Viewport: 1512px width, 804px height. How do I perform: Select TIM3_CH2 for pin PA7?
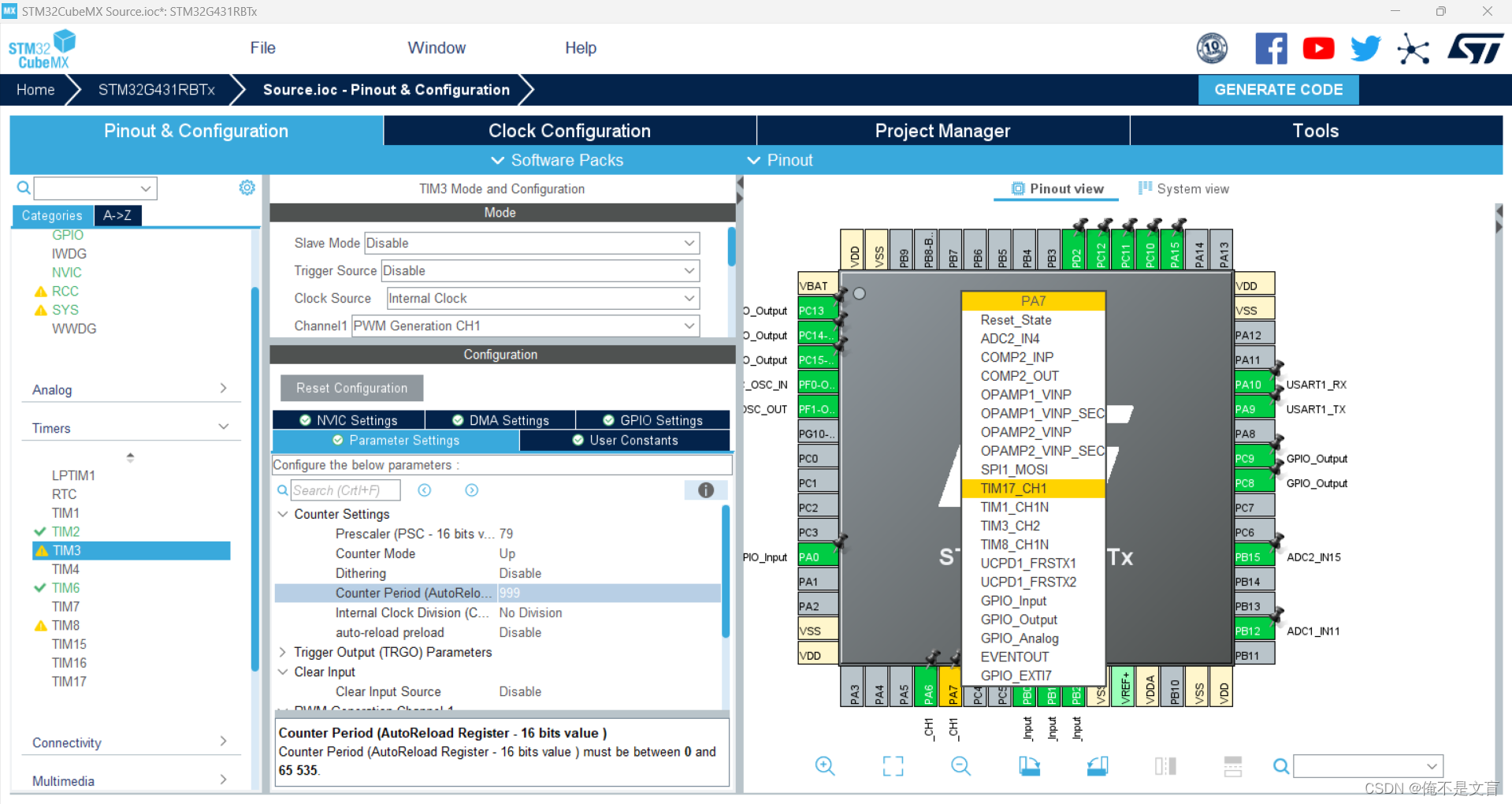click(1010, 526)
